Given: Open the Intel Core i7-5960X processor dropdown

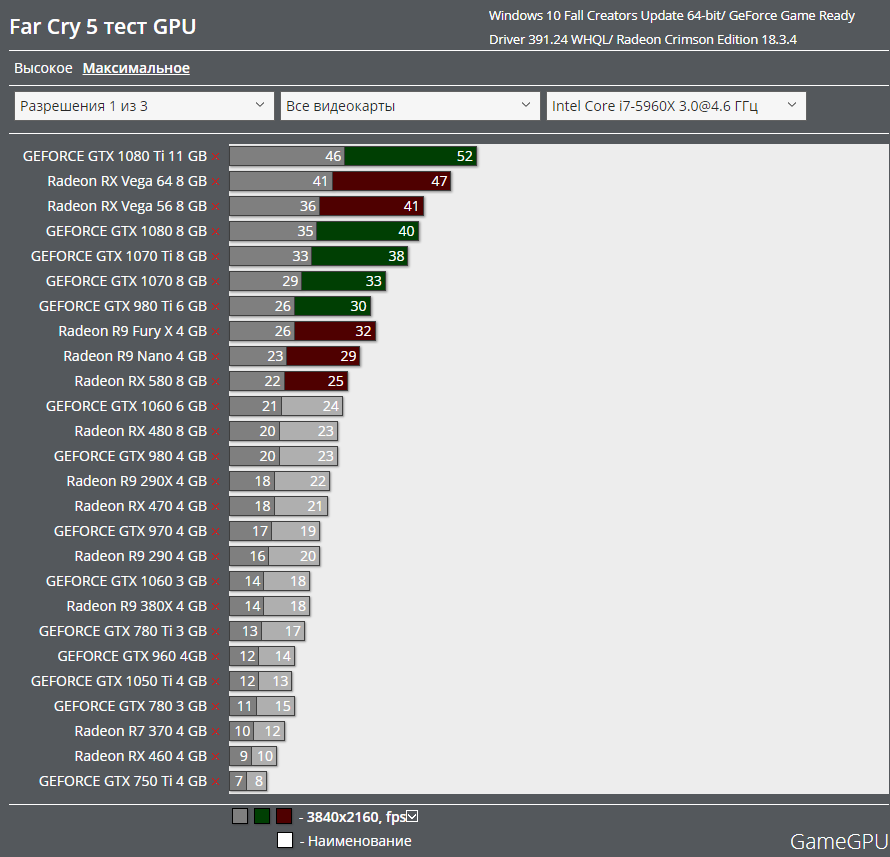Looking at the screenshot, I should (676, 106).
